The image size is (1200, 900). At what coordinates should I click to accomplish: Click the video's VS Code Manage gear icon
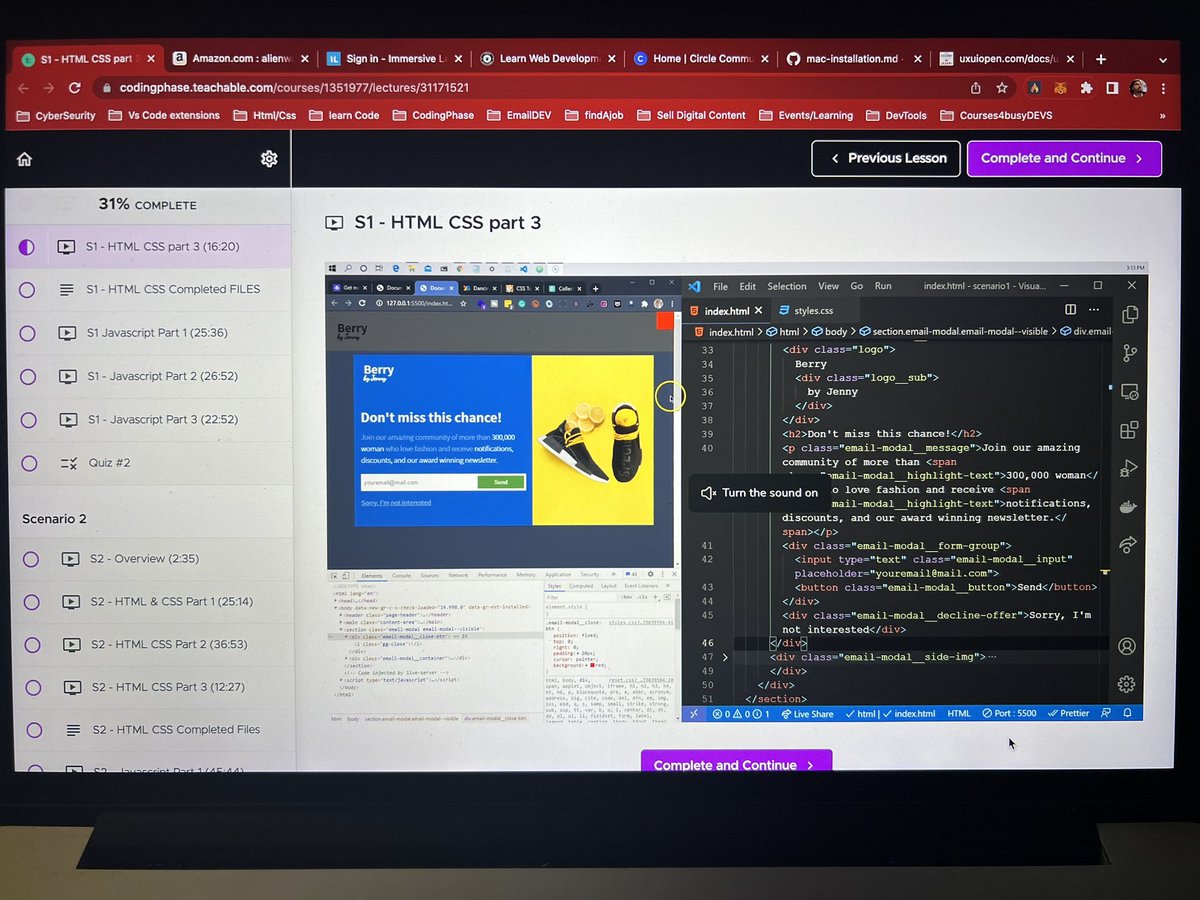pyautogui.click(x=1126, y=684)
